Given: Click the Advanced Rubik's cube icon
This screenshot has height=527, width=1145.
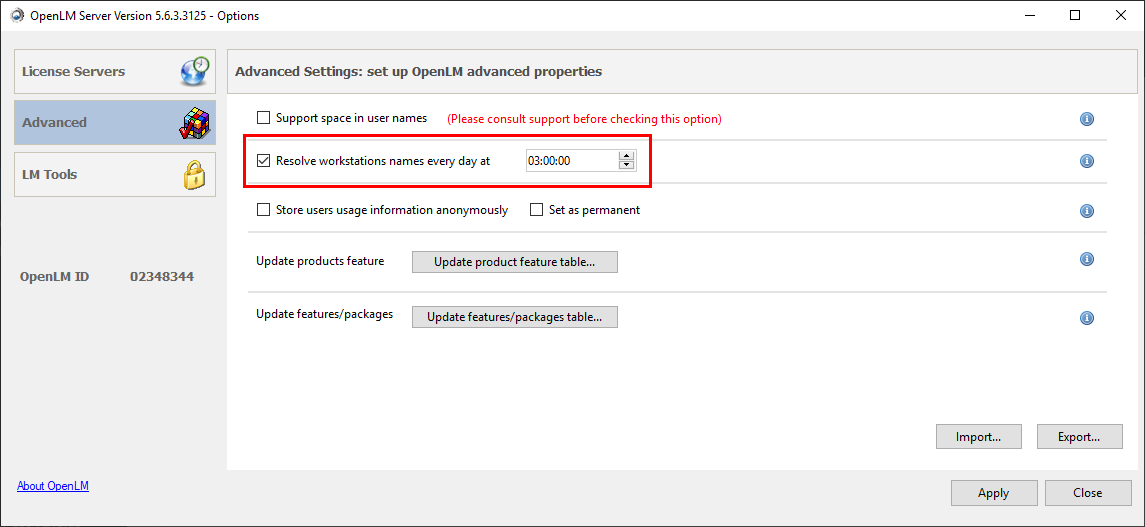Looking at the screenshot, I should pos(194,122).
